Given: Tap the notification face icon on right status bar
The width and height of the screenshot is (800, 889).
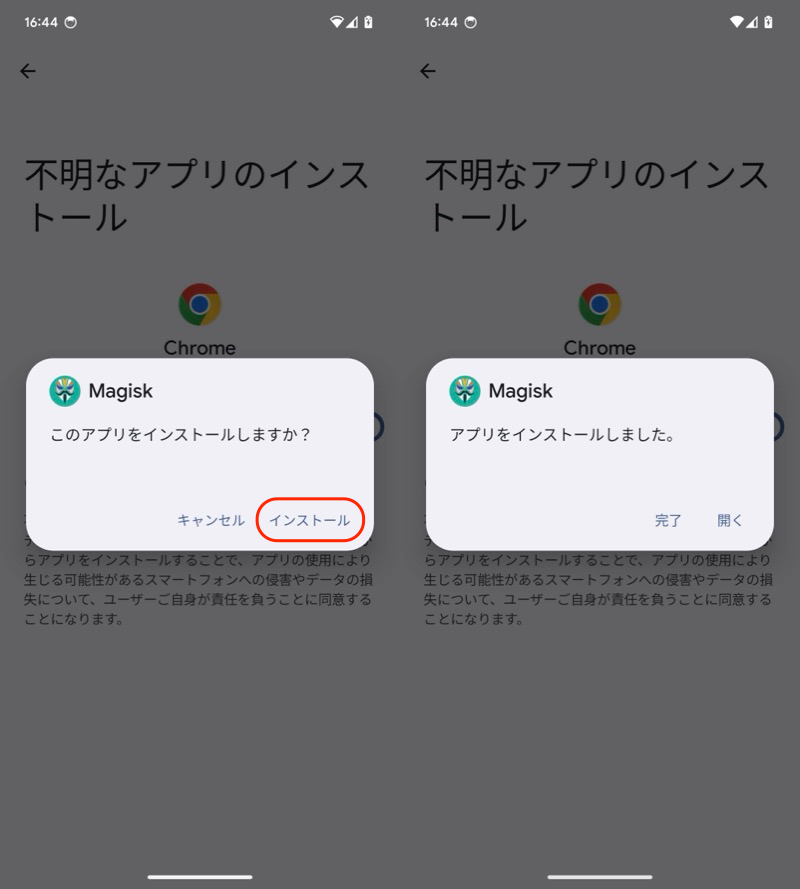Looking at the screenshot, I should (x=471, y=22).
